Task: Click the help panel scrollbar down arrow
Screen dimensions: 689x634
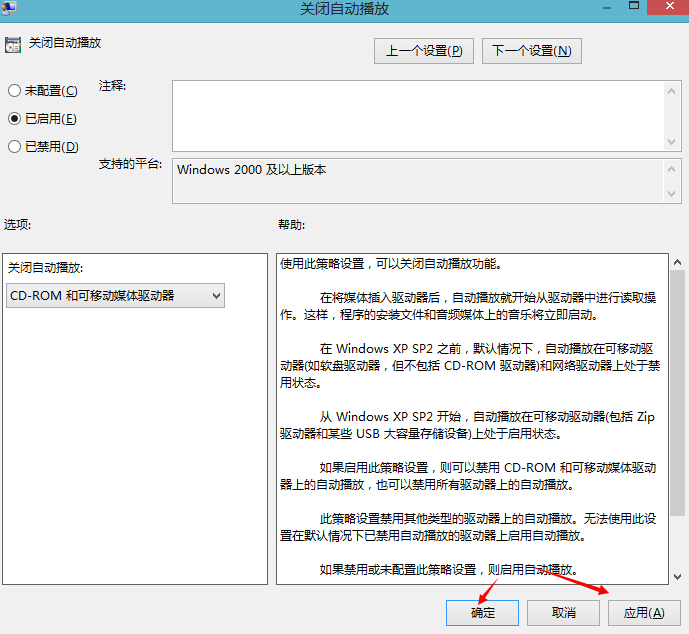Action: click(678, 576)
